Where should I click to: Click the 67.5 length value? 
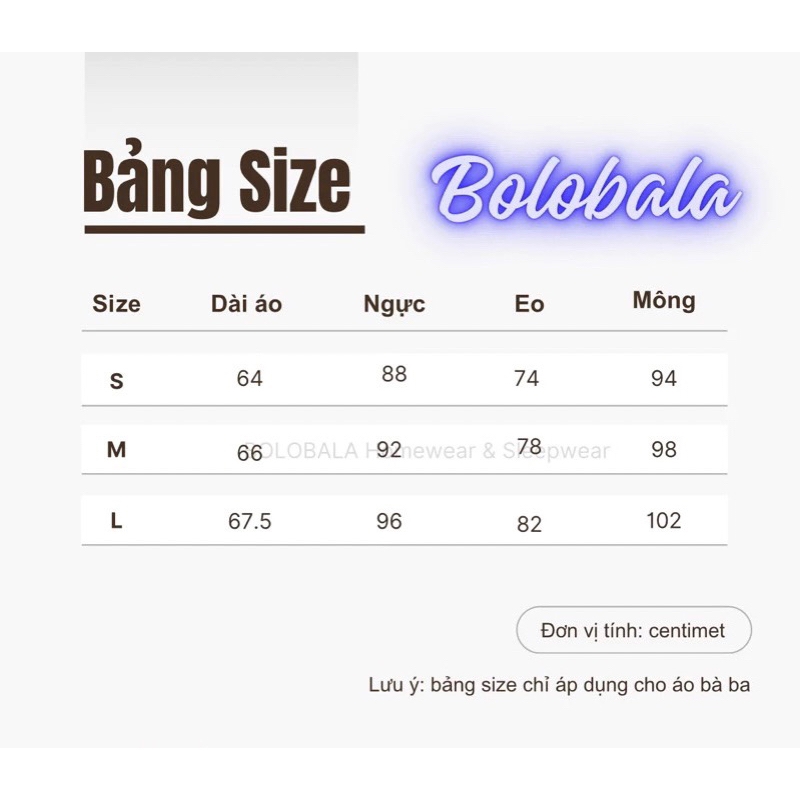tap(249, 521)
